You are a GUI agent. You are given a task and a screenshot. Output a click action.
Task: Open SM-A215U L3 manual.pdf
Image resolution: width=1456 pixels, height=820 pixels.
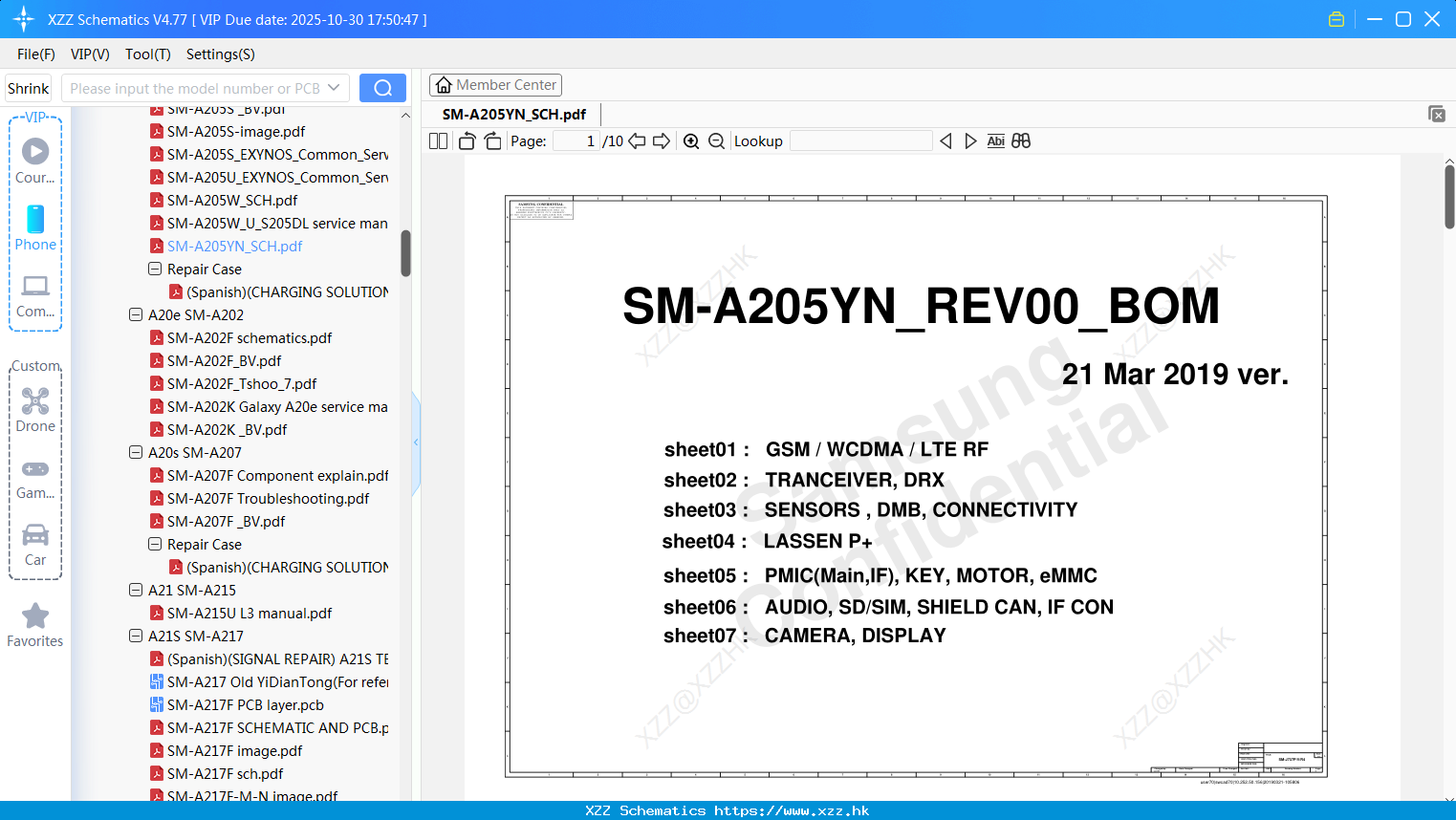(x=250, y=613)
